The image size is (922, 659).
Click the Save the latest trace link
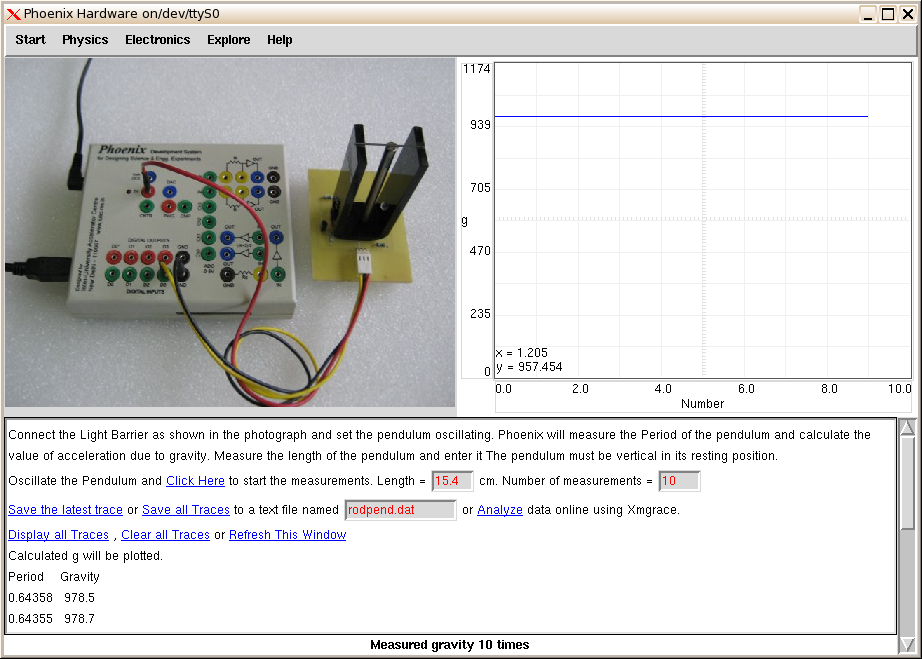[65, 510]
